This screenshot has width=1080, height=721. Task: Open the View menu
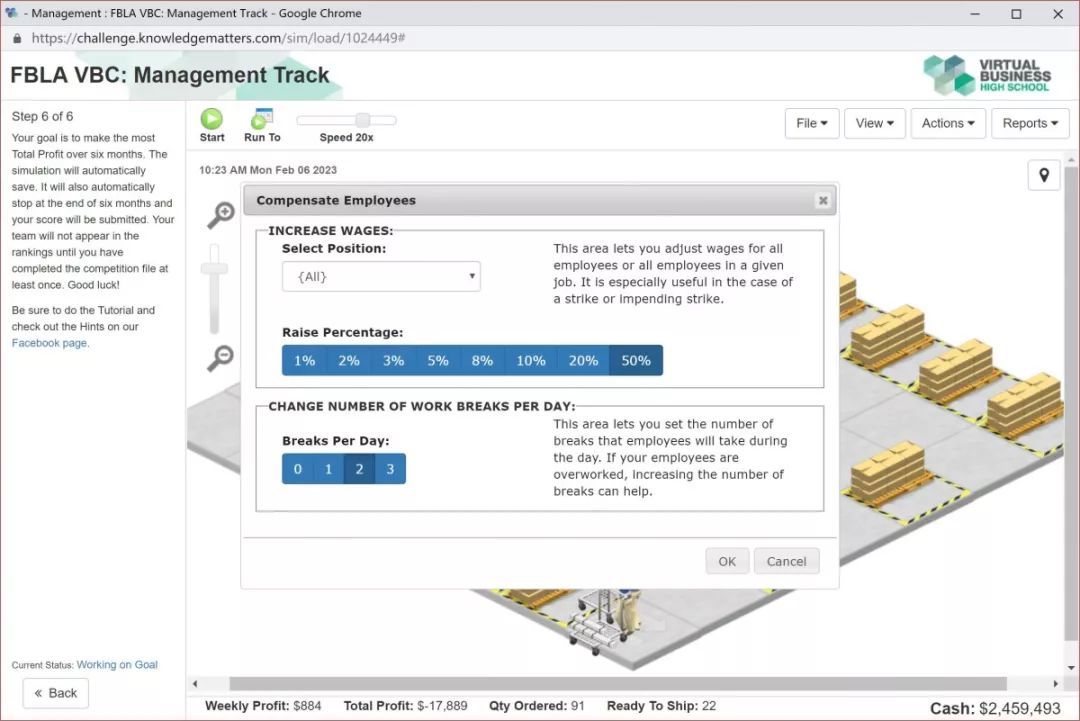(x=875, y=123)
